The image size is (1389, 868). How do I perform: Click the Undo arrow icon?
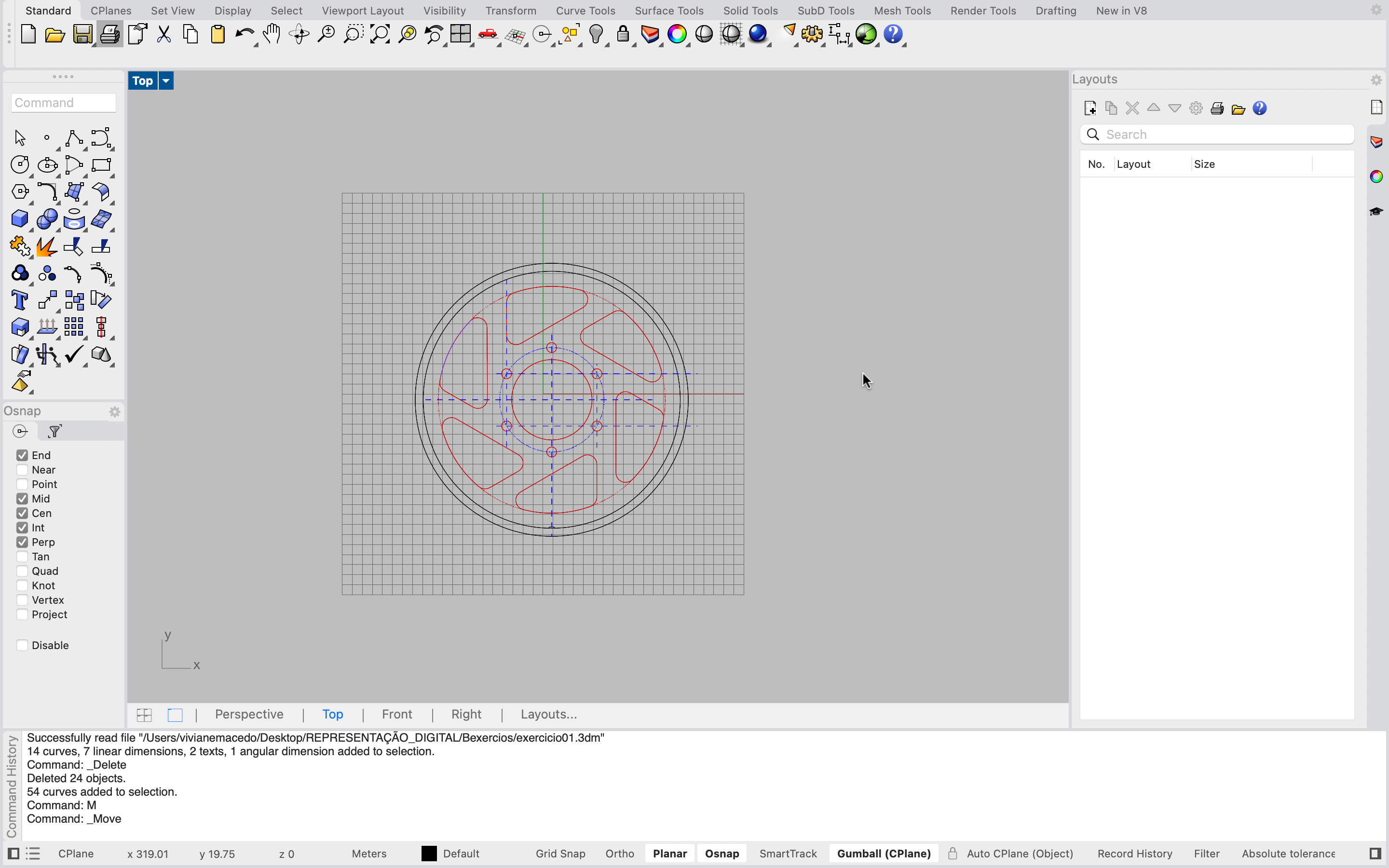tap(245, 34)
